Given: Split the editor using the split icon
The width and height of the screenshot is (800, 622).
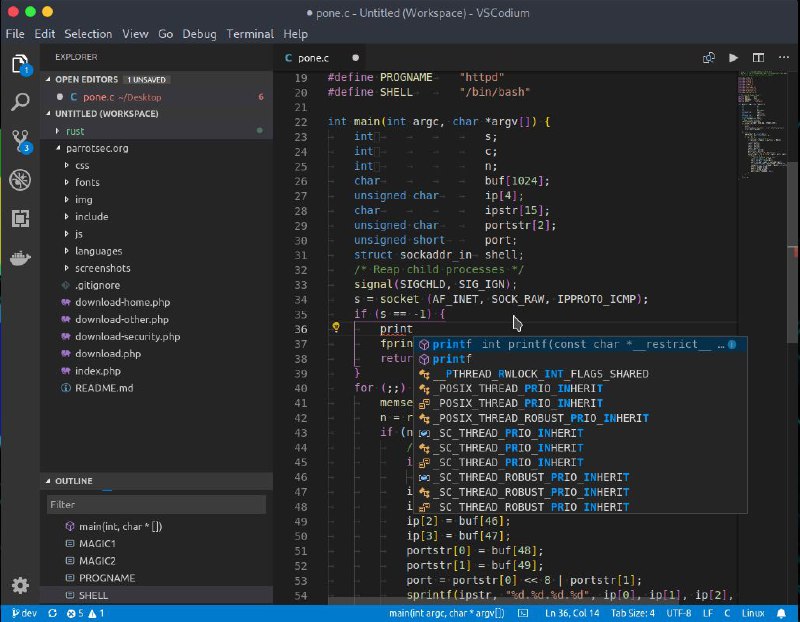Looking at the screenshot, I should pyautogui.click(x=759, y=58).
